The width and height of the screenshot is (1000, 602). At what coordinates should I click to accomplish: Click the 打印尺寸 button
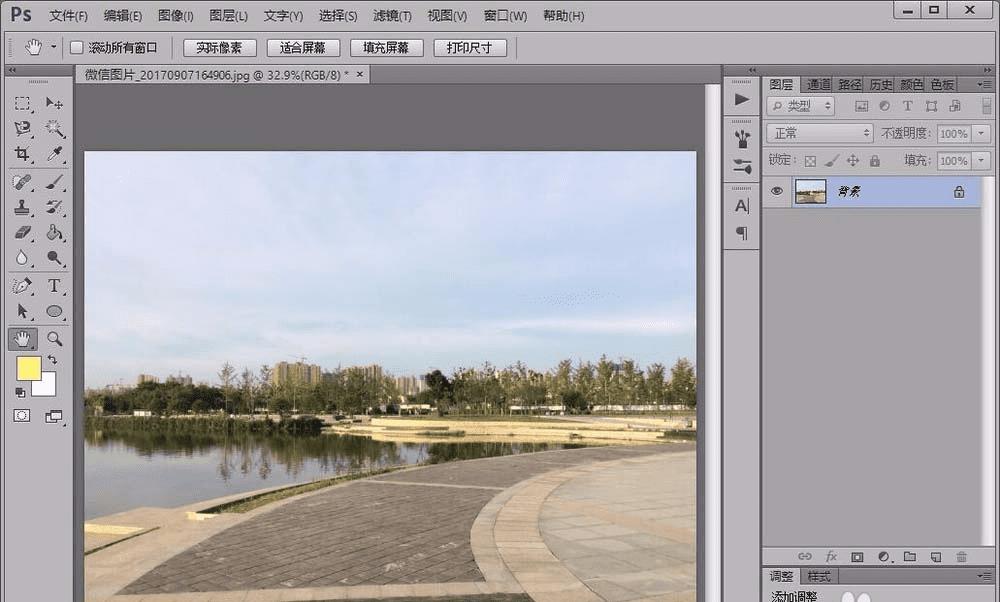[470, 48]
